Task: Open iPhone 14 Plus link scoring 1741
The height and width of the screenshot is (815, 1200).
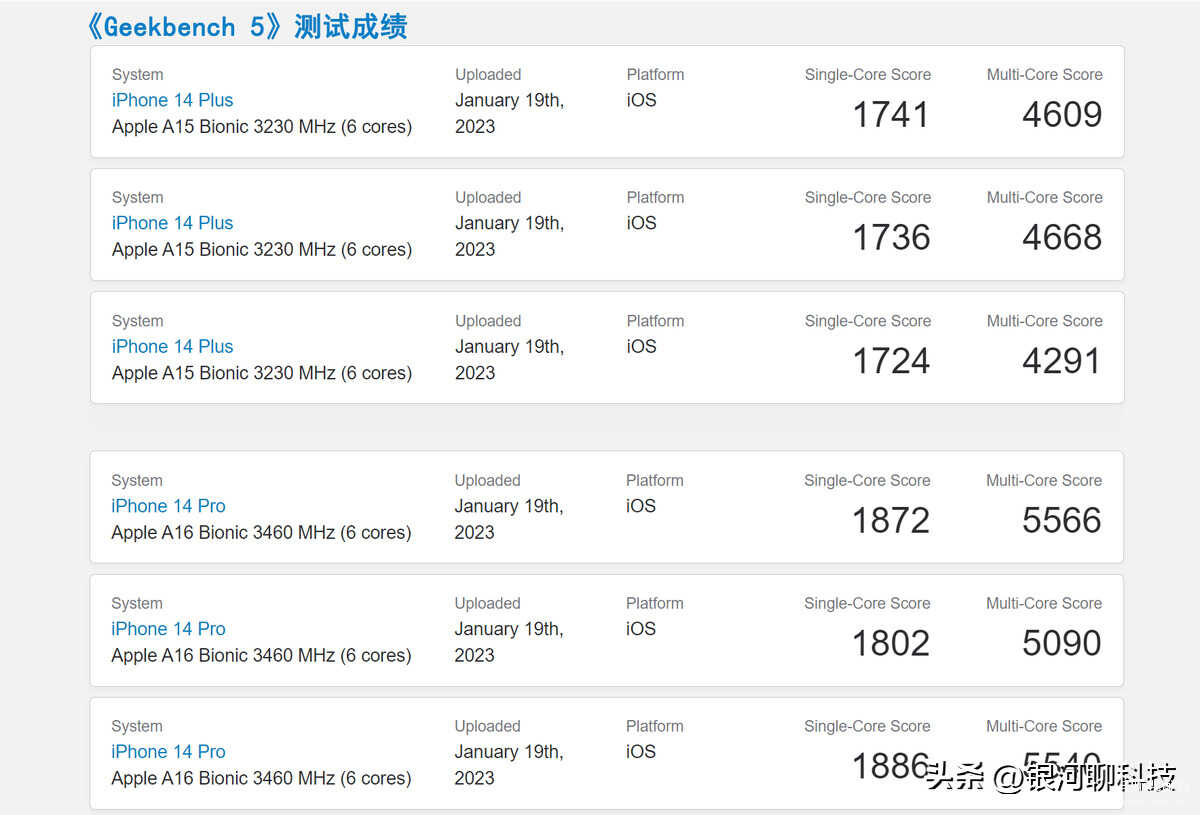Action: [172, 100]
